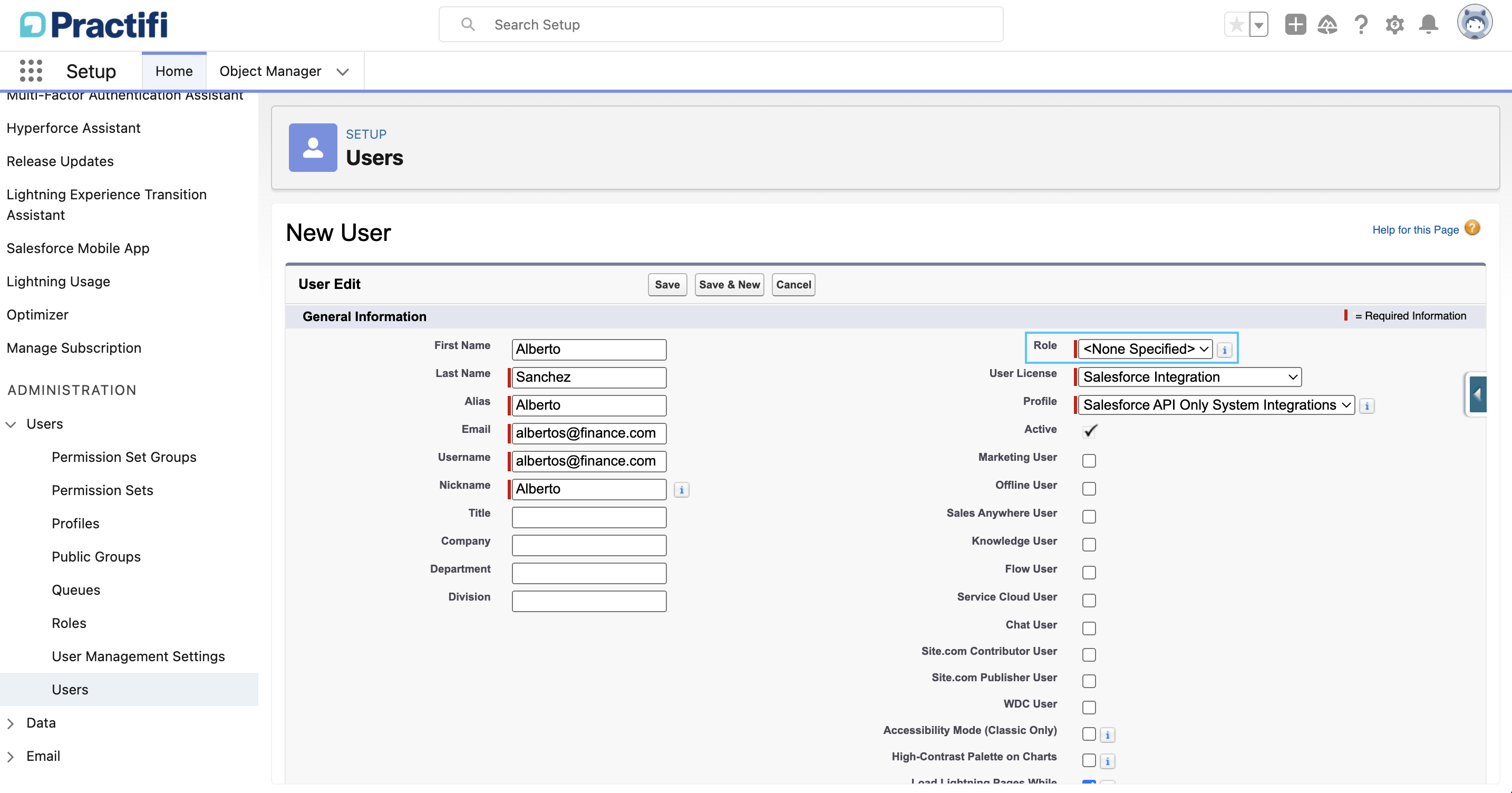This screenshot has width=1512, height=793.
Task: Open the Setup gear icon
Action: (x=1395, y=25)
